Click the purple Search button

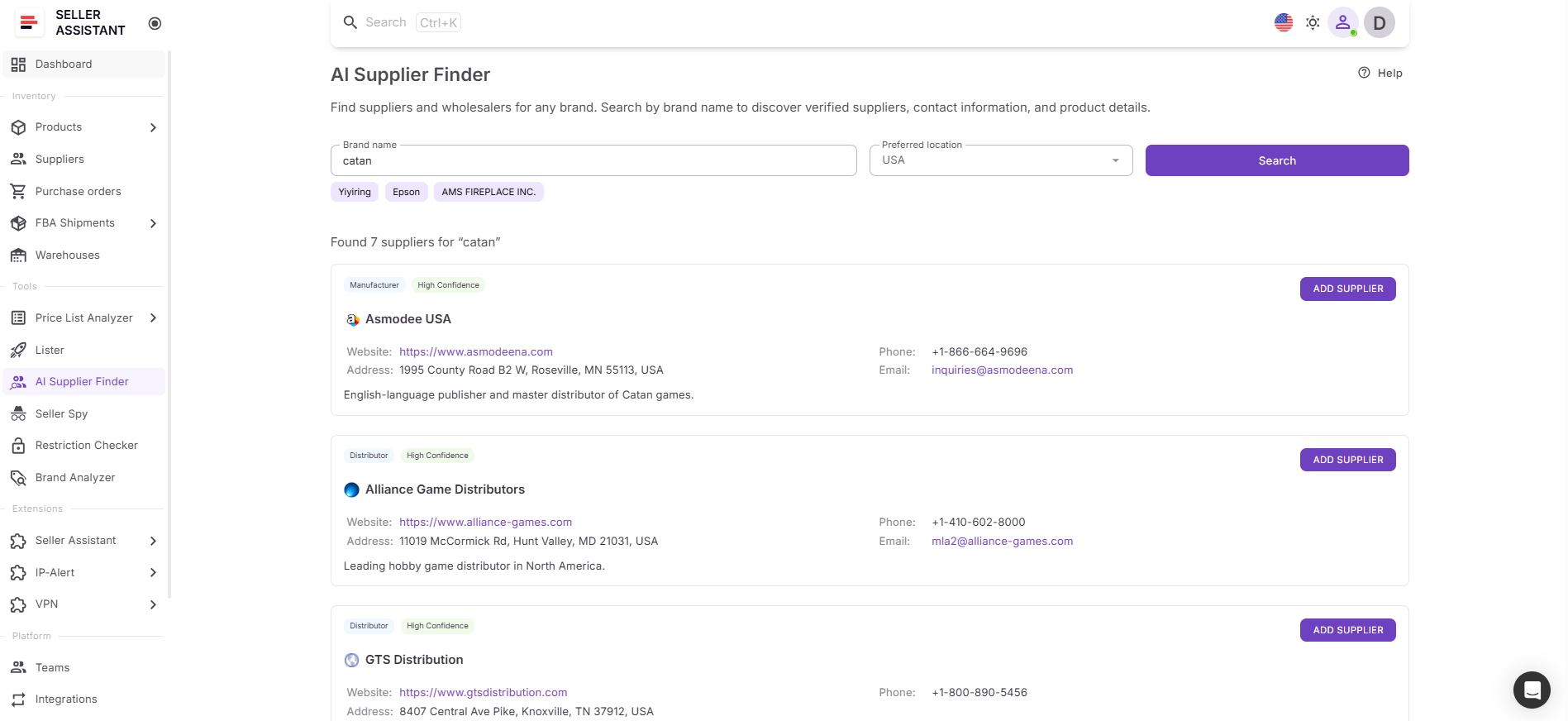(x=1277, y=160)
